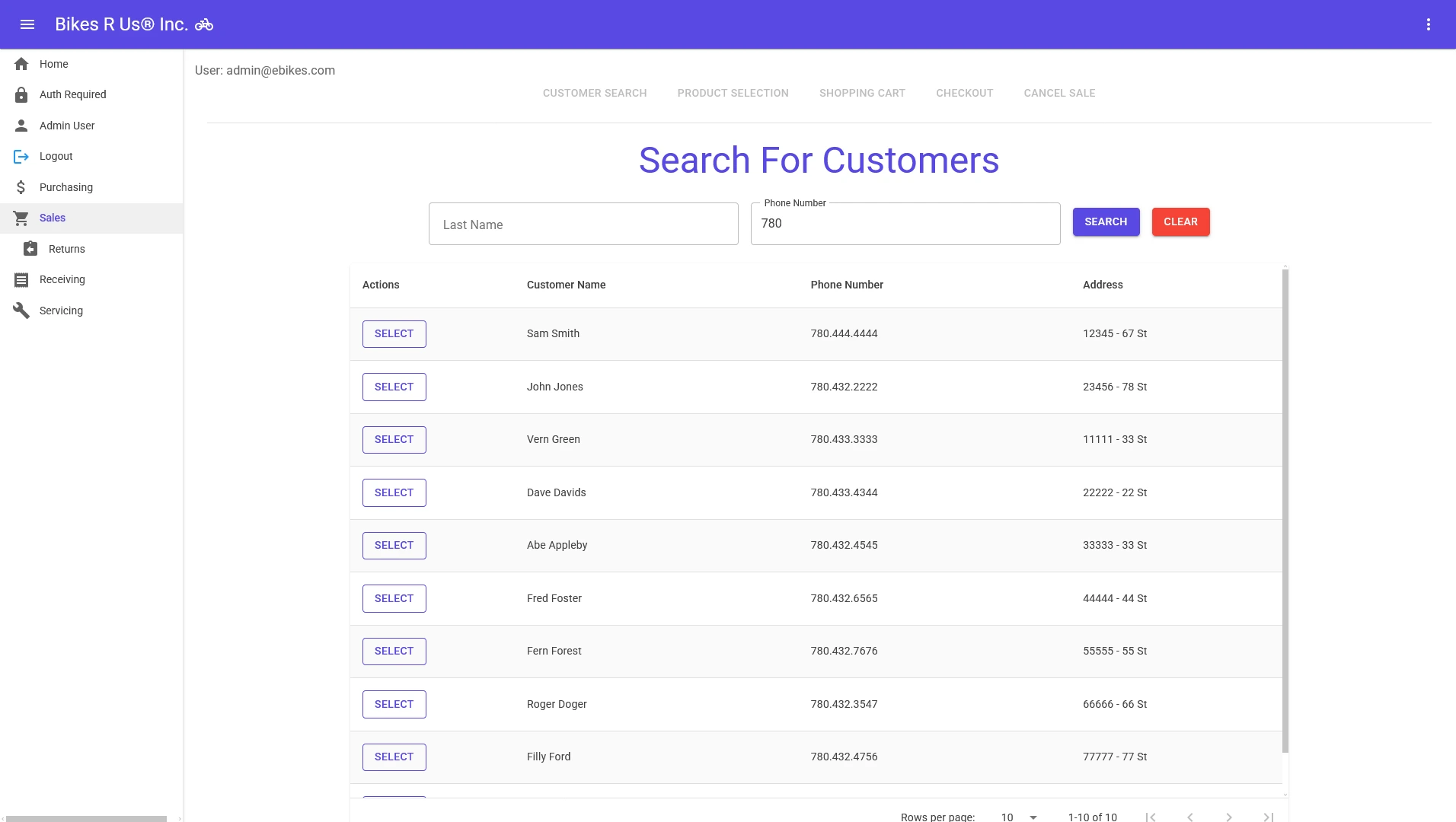Click the Admin User person icon

pyautogui.click(x=21, y=126)
